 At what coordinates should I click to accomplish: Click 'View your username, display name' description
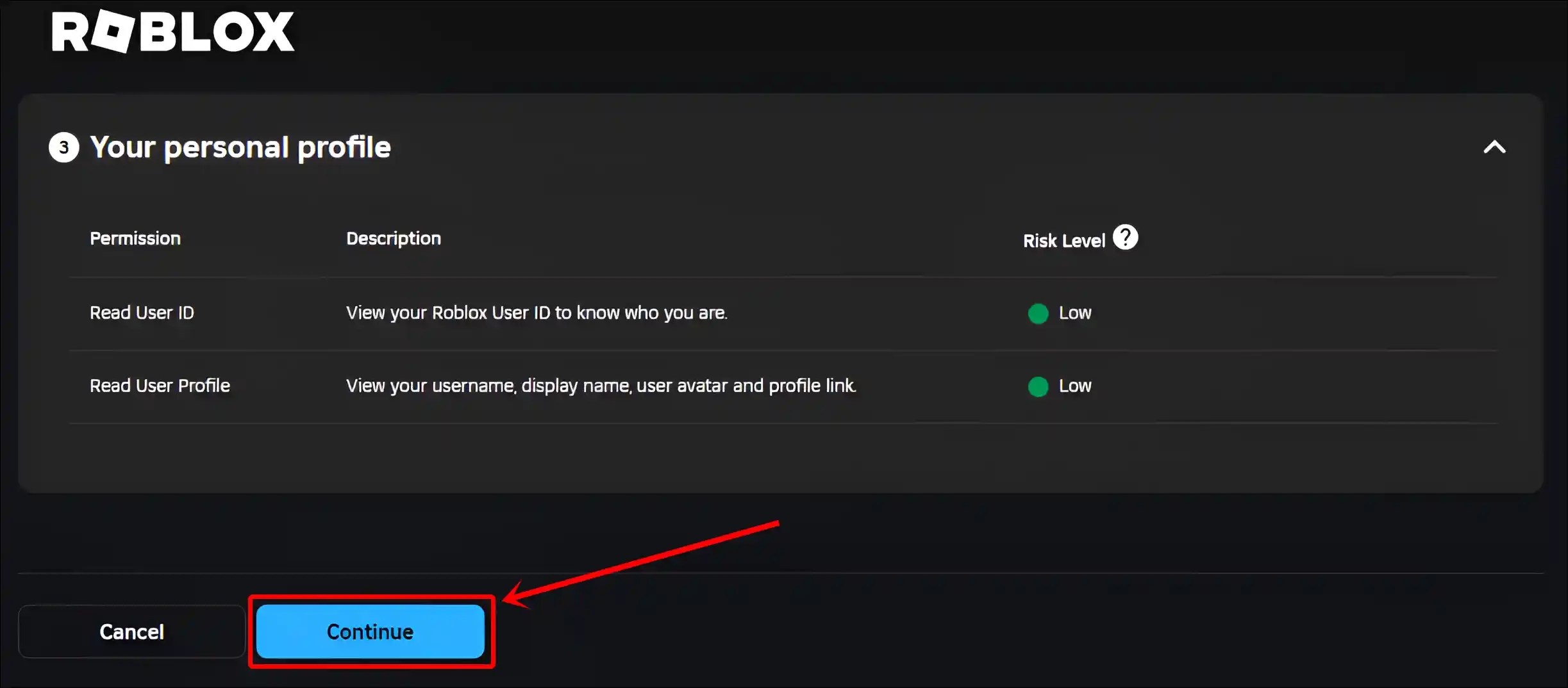tap(601, 386)
